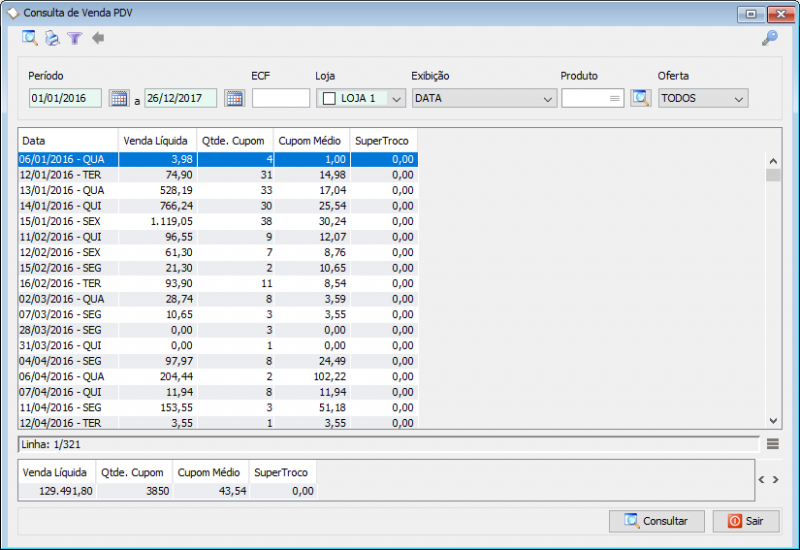800x550 pixels.
Task: Select row 07/04/2016 - QUI
Action: coord(218,392)
